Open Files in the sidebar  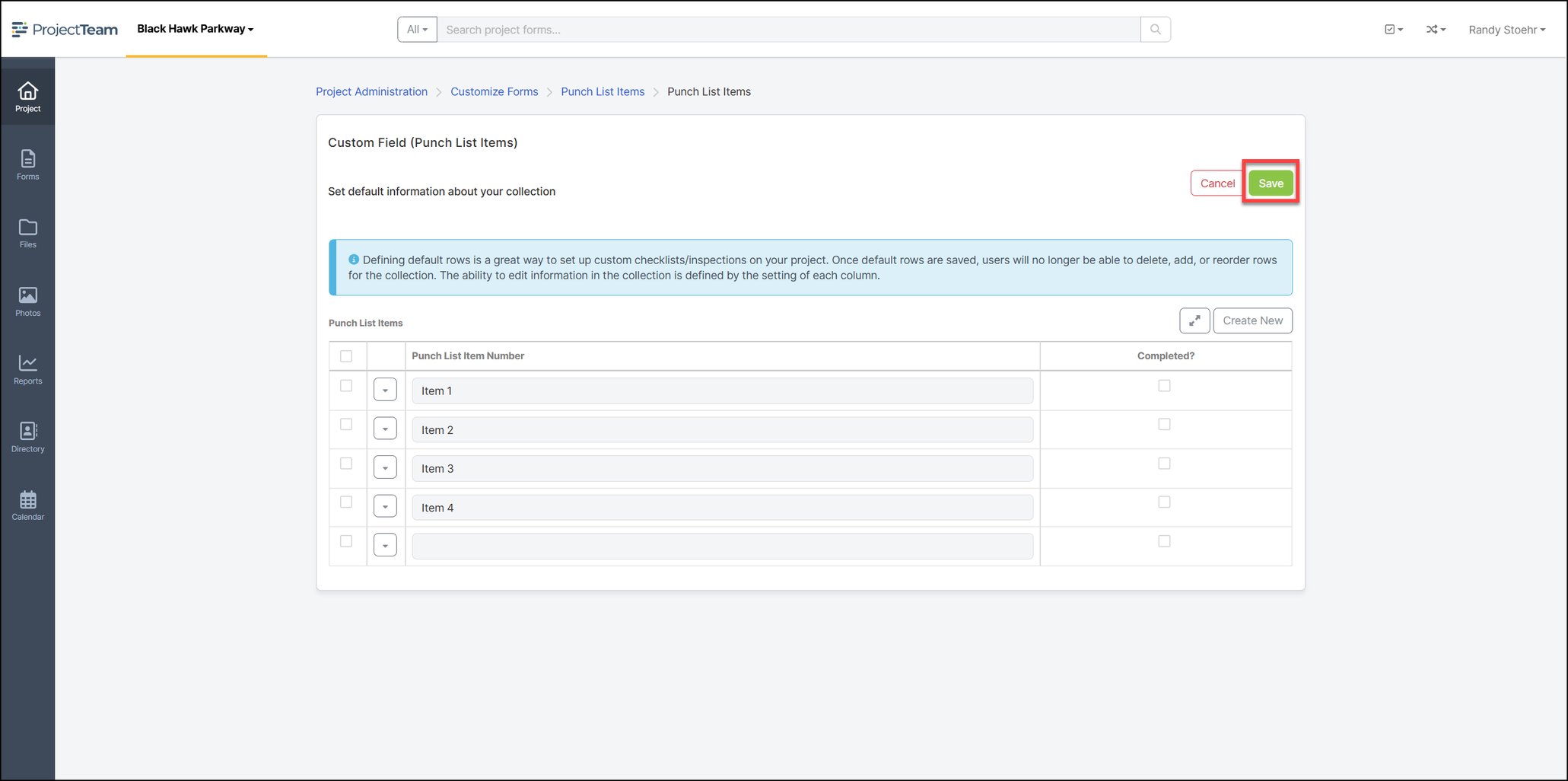(x=27, y=233)
